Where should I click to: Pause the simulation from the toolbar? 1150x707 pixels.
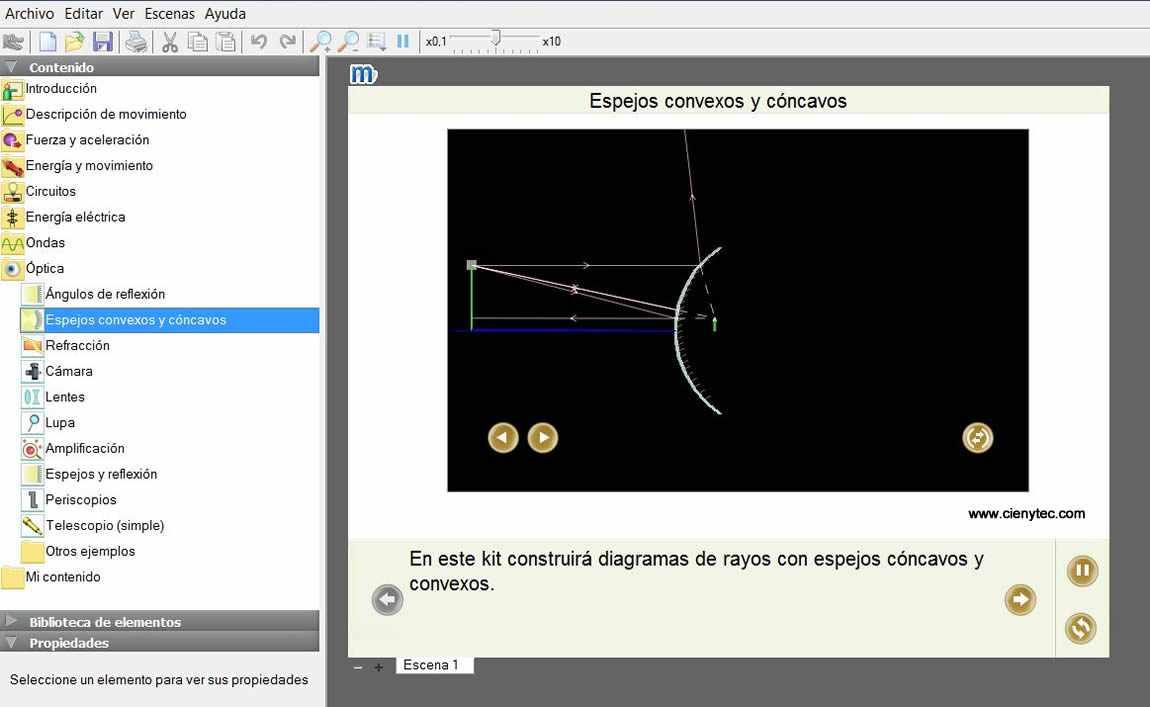(x=403, y=42)
